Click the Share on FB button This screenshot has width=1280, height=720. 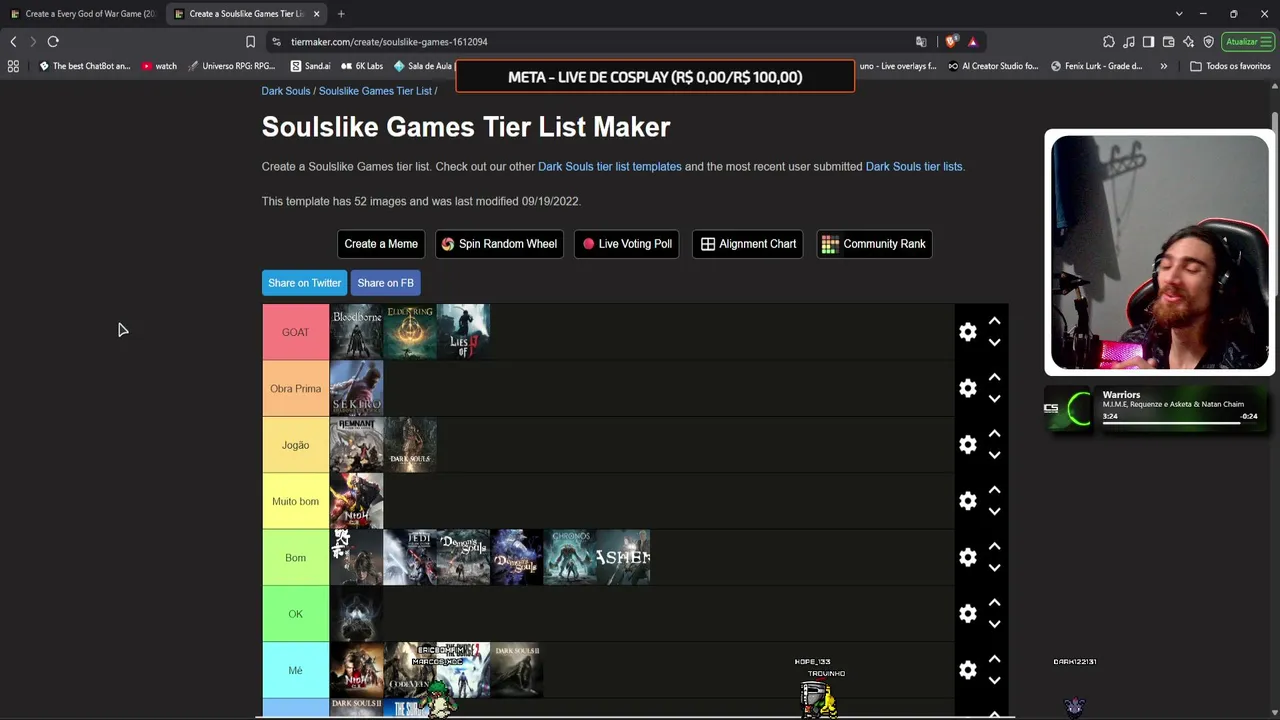(x=385, y=283)
